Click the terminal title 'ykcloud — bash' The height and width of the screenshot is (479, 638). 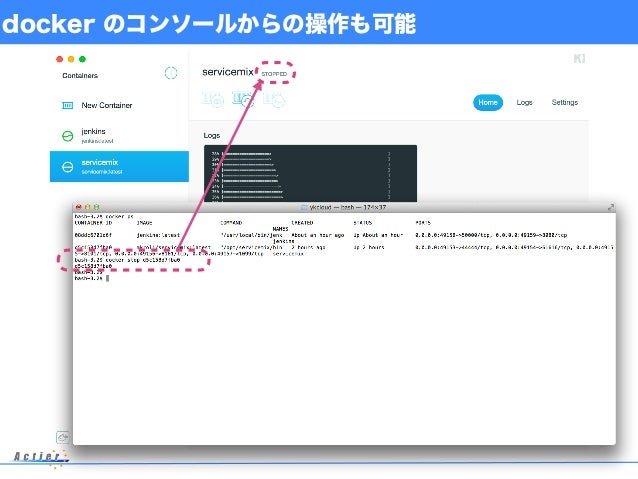[x=347, y=207]
